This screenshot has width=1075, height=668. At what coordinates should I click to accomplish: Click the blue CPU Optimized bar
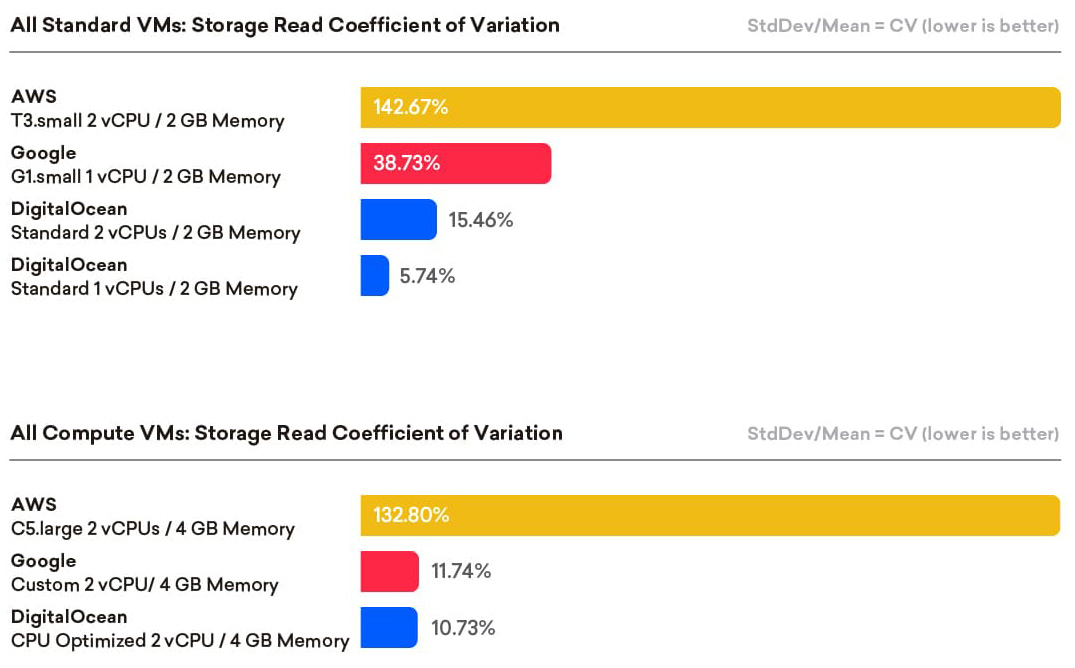[x=389, y=628]
